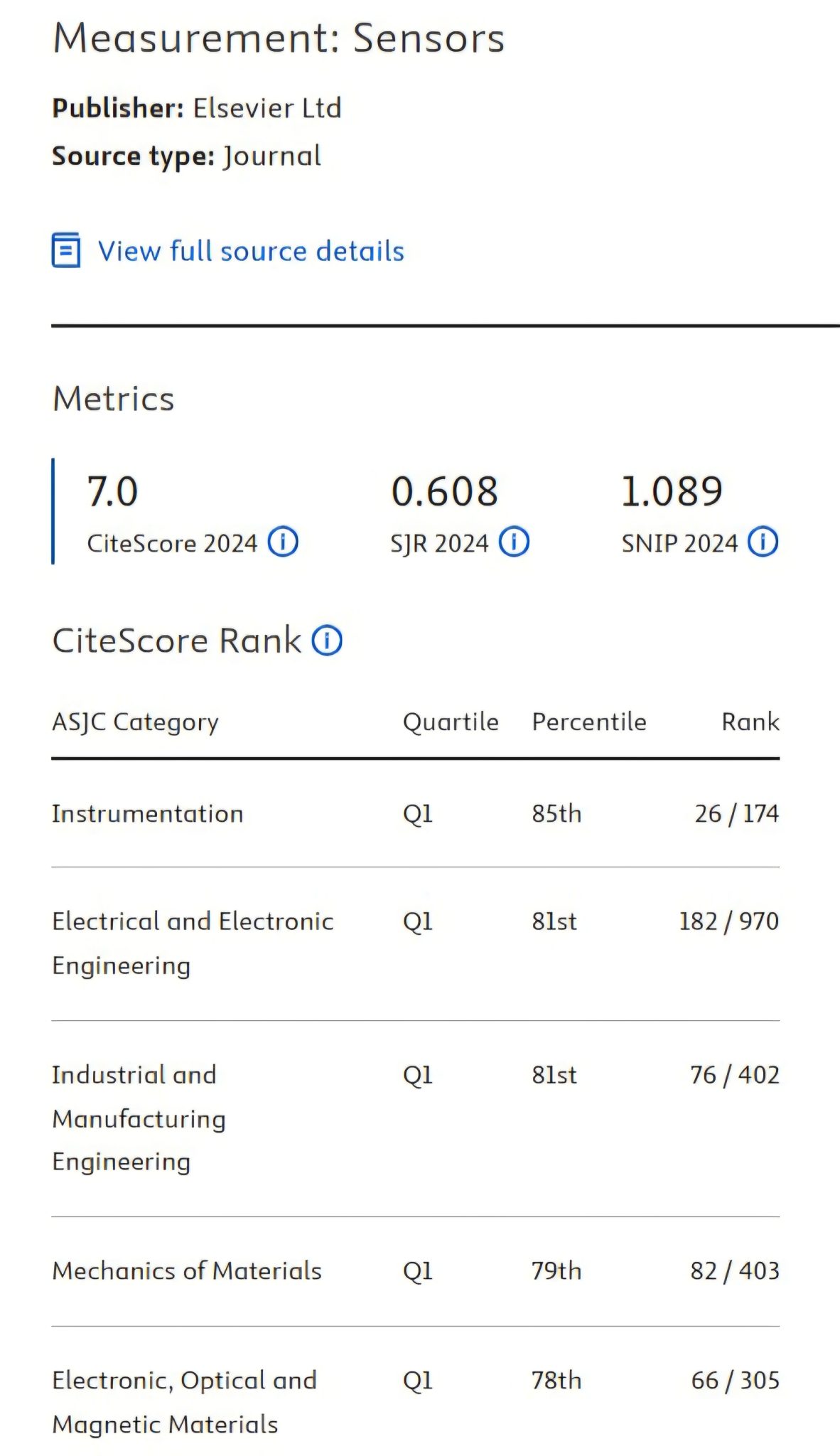Screen dimensions: 840x1456
Task: Open the View full source details link
Action: [251, 251]
